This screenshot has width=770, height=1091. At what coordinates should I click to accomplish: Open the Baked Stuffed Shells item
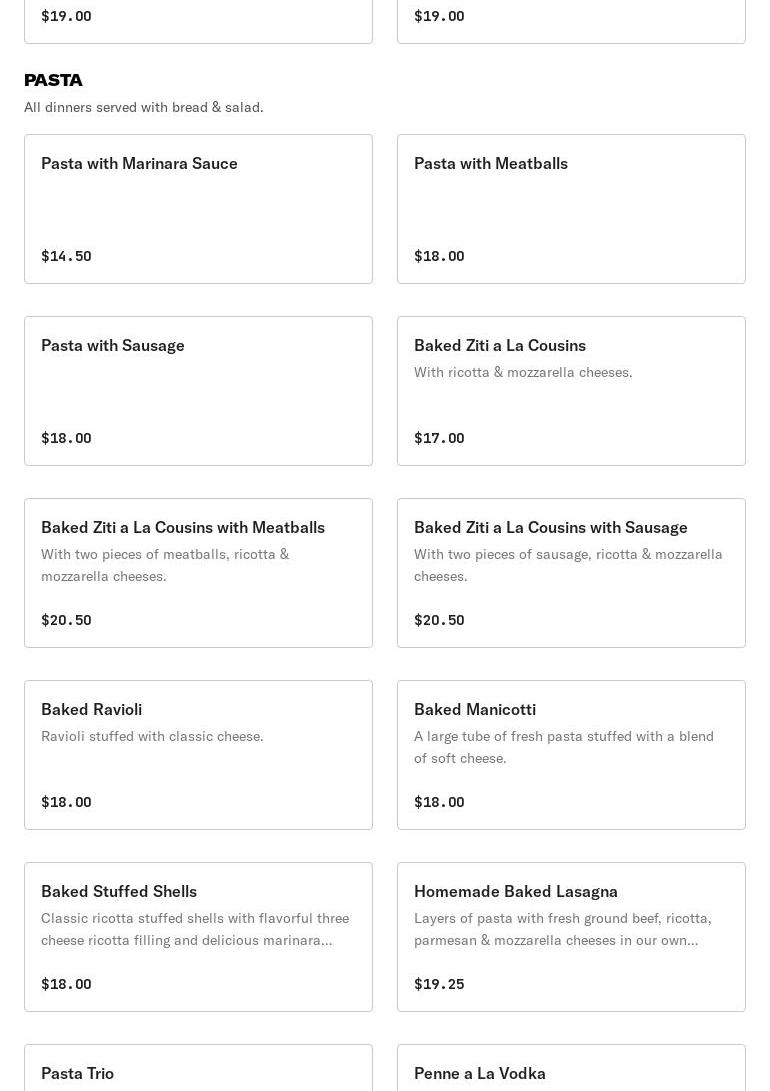[x=198, y=936]
